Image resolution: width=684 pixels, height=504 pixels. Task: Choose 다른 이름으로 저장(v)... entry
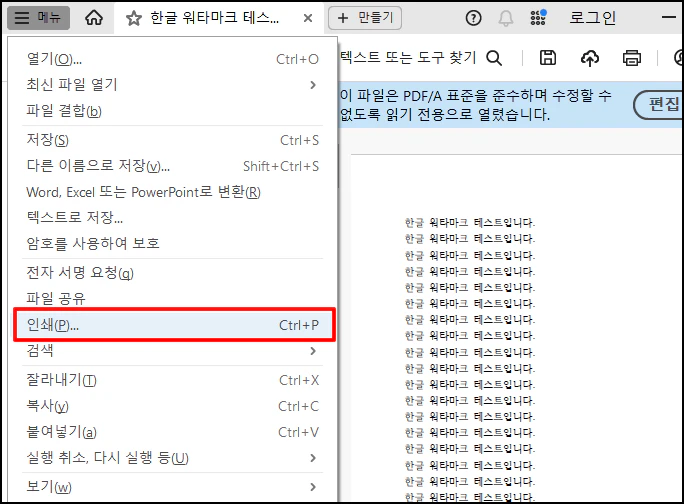pos(172,166)
